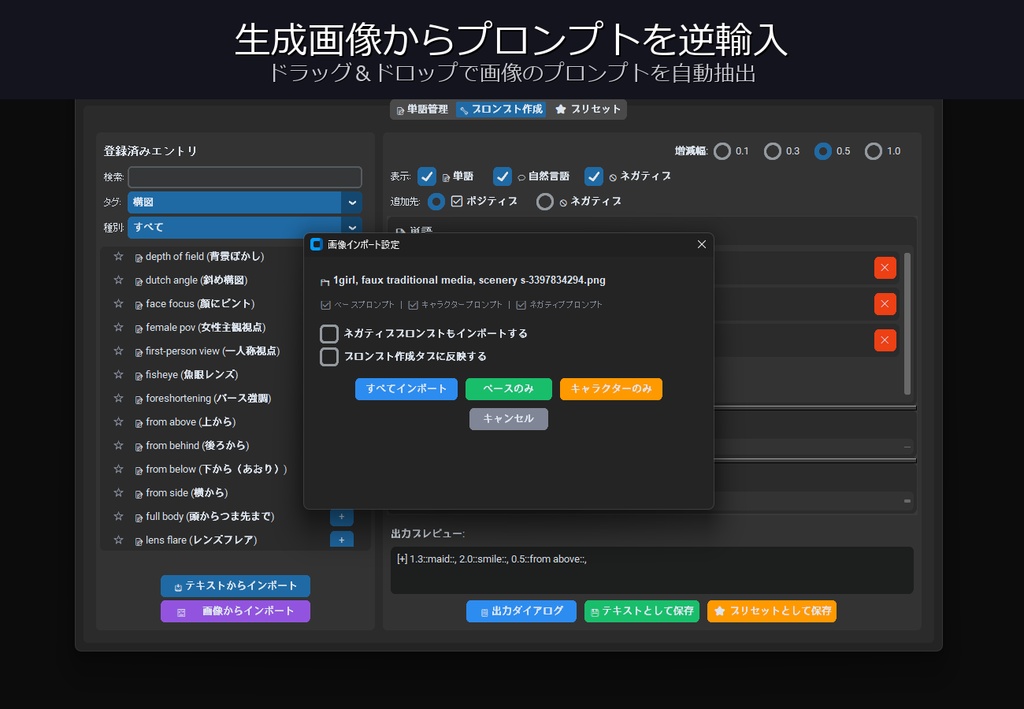This screenshot has width=1024, height=709.
Task: Click the star icon on the プリセット tab
Action: [x=561, y=109]
